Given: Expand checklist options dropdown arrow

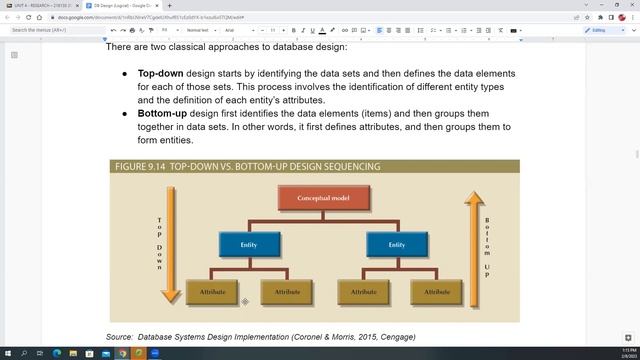Looking at the screenshot, I should [440, 30].
